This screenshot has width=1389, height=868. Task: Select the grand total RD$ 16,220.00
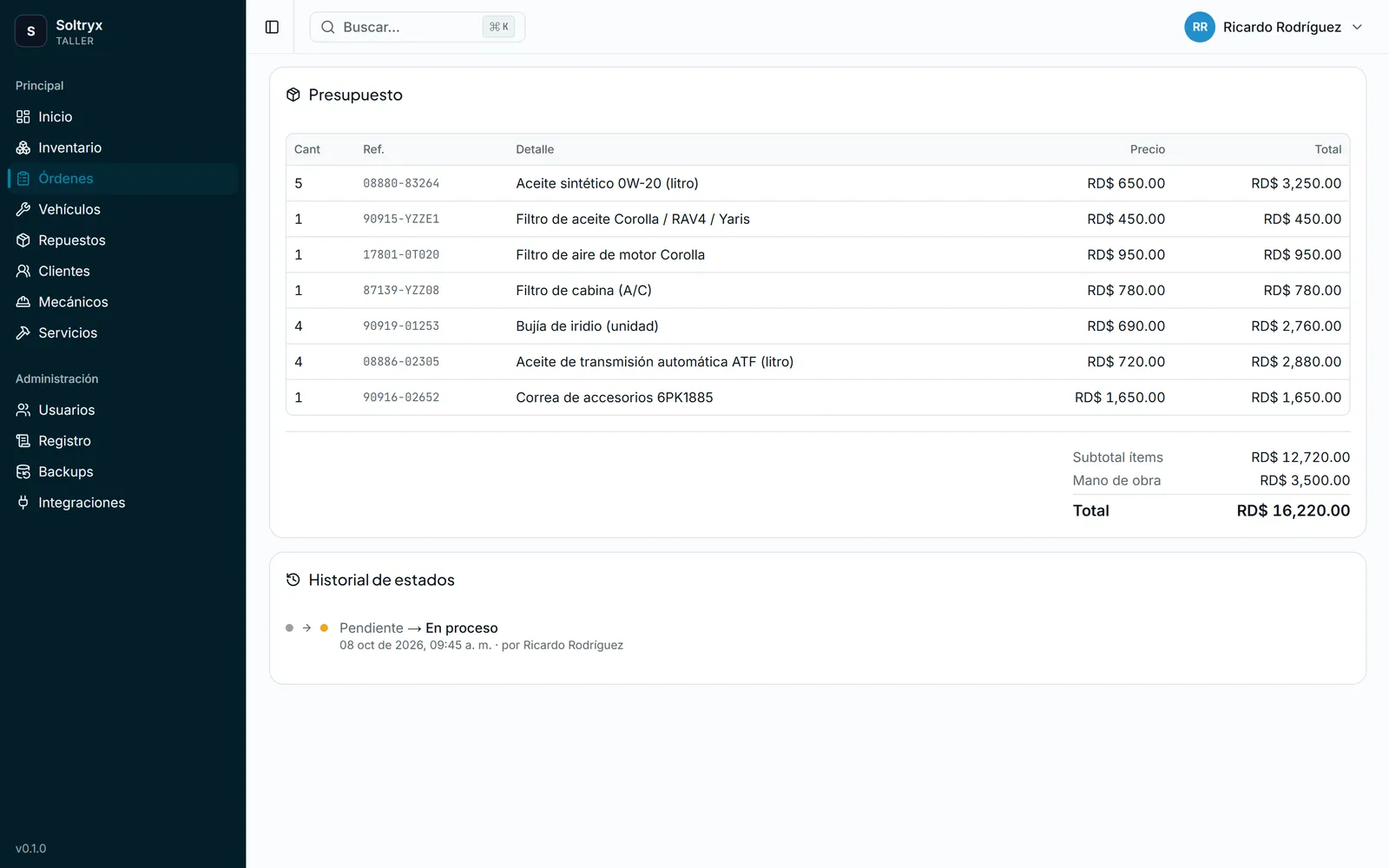click(1294, 510)
